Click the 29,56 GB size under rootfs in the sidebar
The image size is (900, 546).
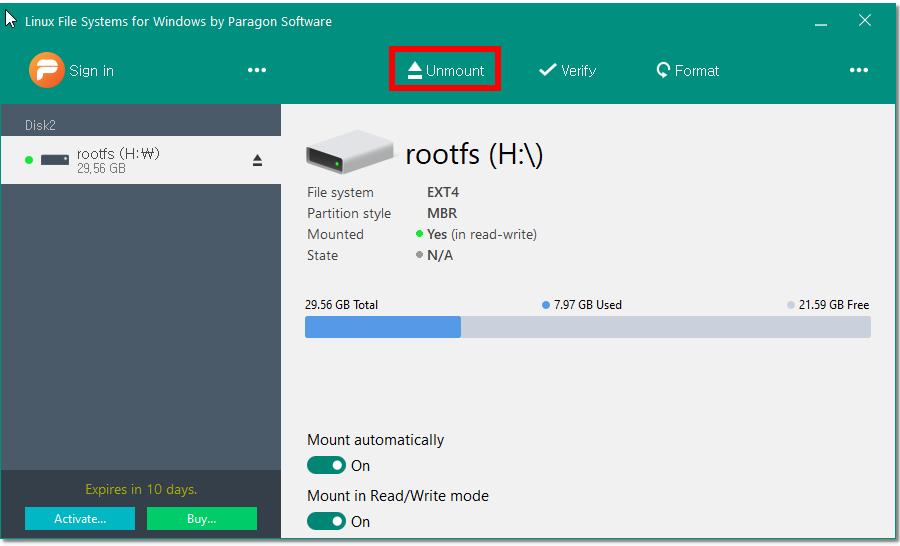tap(101, 169)
